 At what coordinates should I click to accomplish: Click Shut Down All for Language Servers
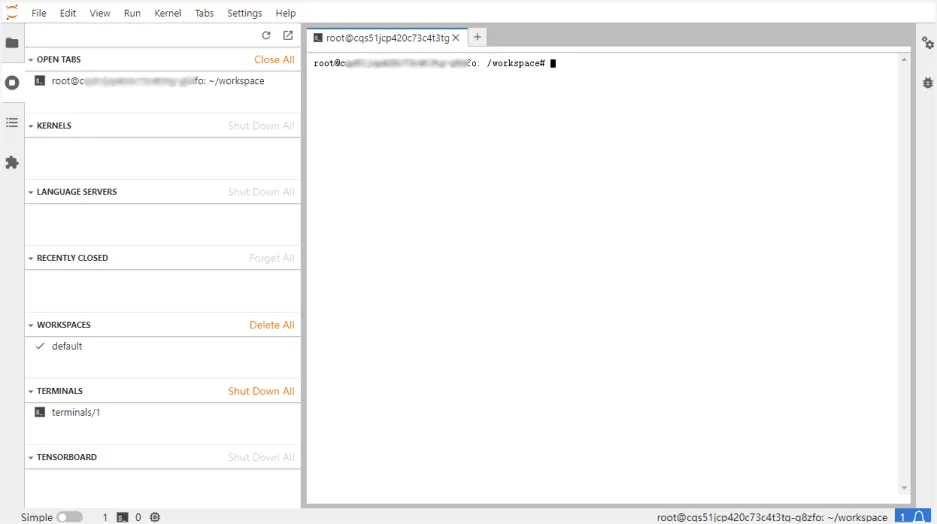(261, 192)
